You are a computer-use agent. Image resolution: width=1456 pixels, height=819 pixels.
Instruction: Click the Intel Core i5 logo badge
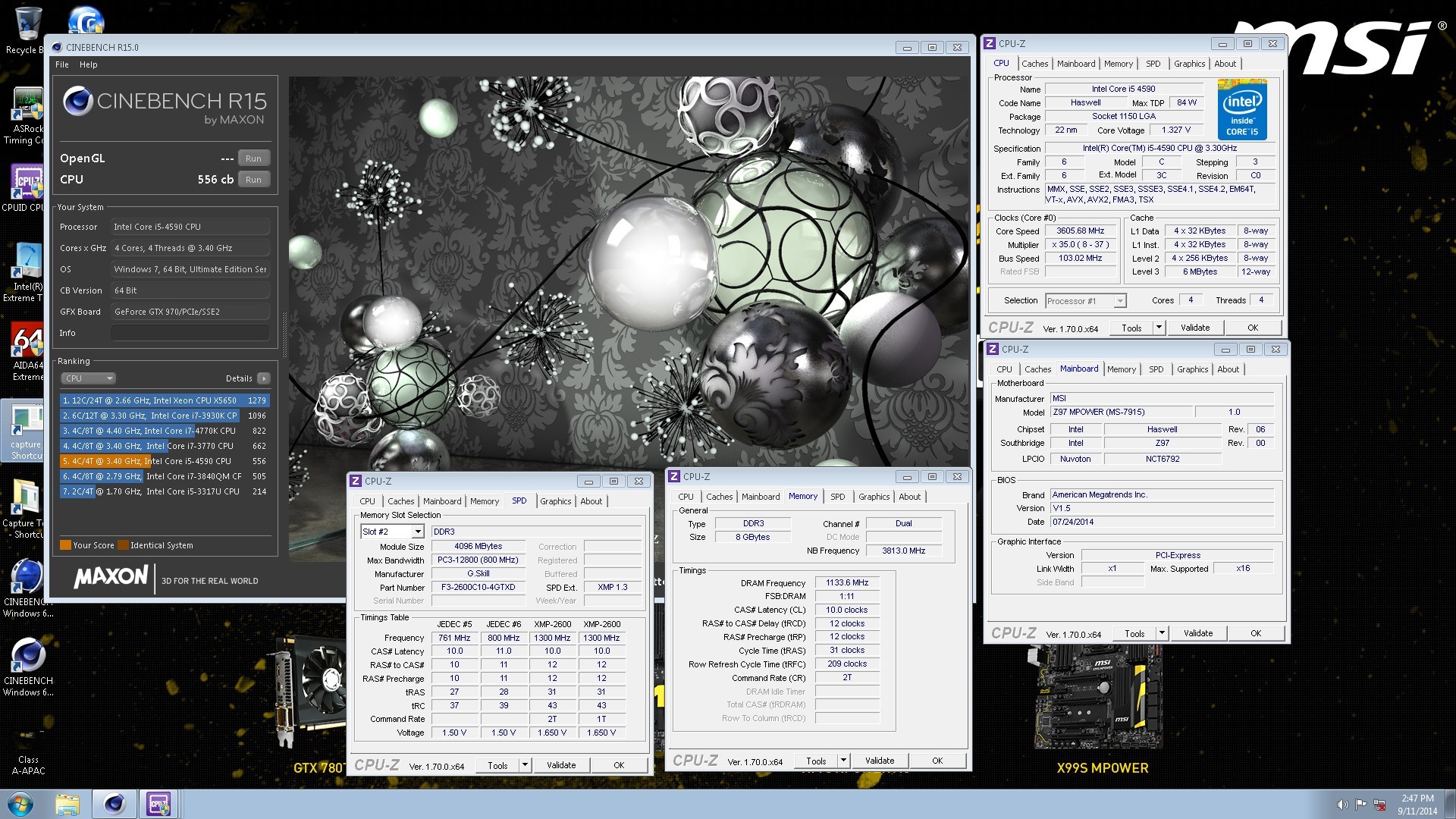[x=1242, y=110]
